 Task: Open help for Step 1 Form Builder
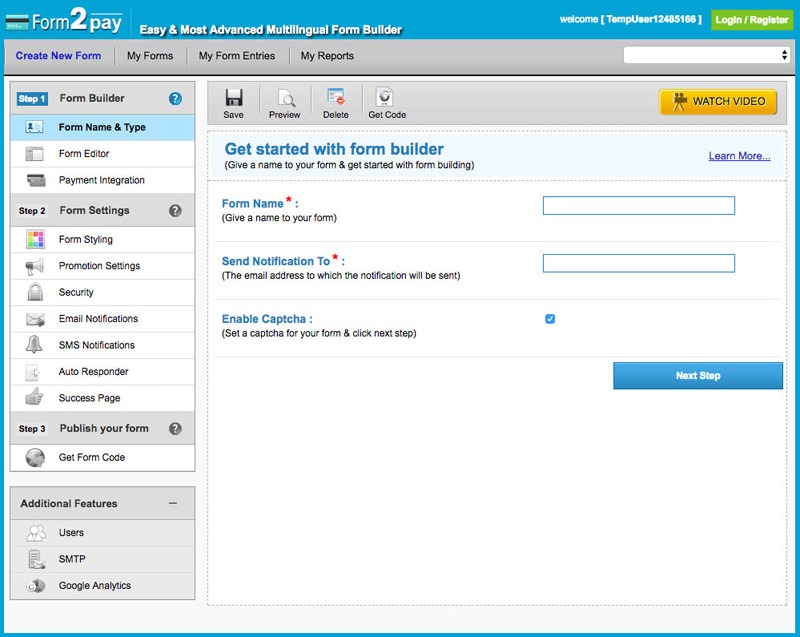pyautogui.click(x=175, y=98)
